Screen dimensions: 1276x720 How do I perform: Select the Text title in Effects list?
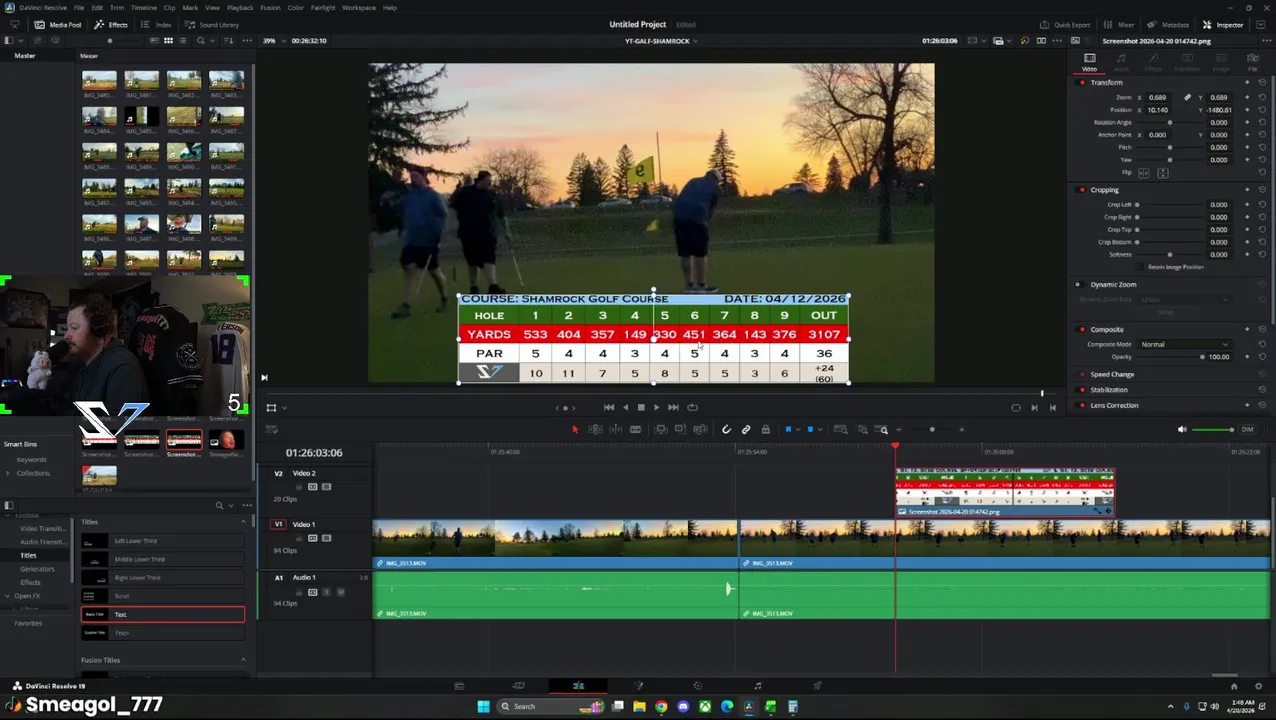pyautogui.click(x=163, y=615)
